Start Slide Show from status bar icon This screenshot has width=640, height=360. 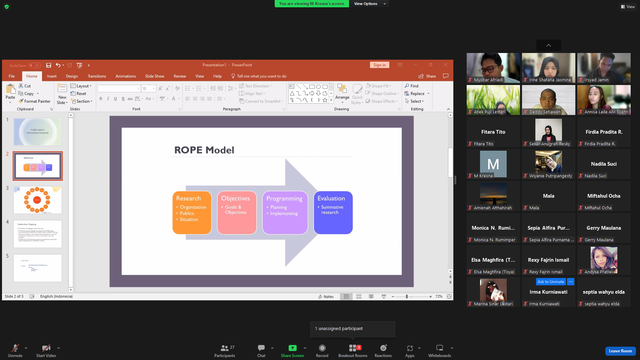click(x=384, y=297)
